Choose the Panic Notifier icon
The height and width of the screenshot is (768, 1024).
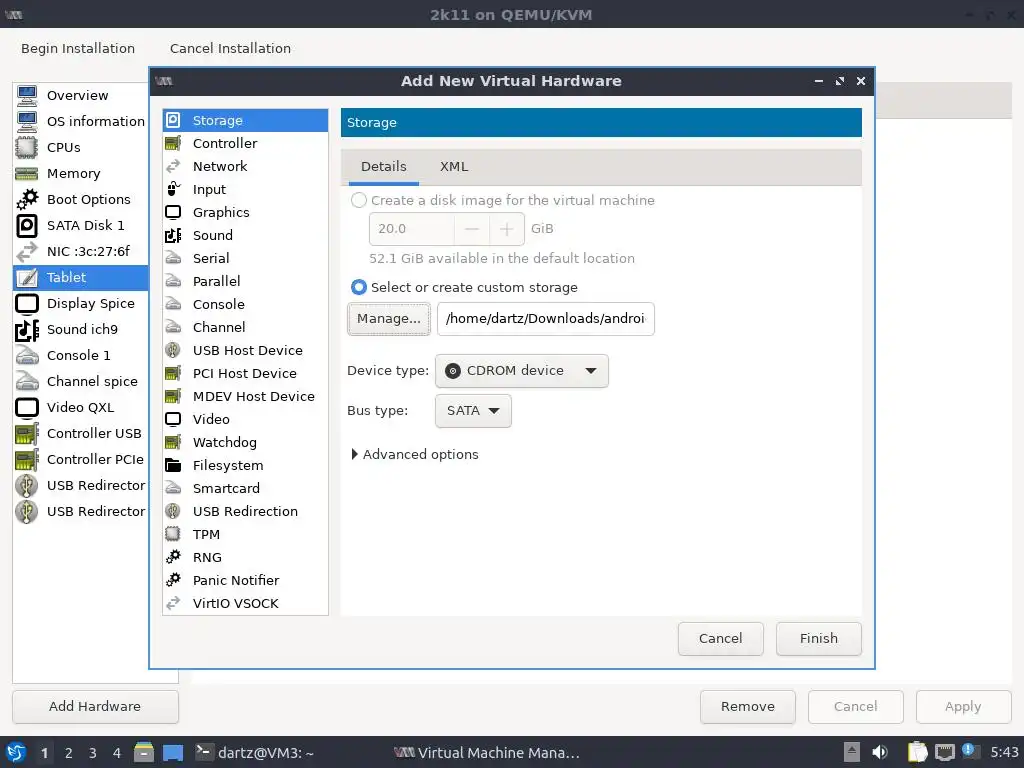(x=173, y=580)
